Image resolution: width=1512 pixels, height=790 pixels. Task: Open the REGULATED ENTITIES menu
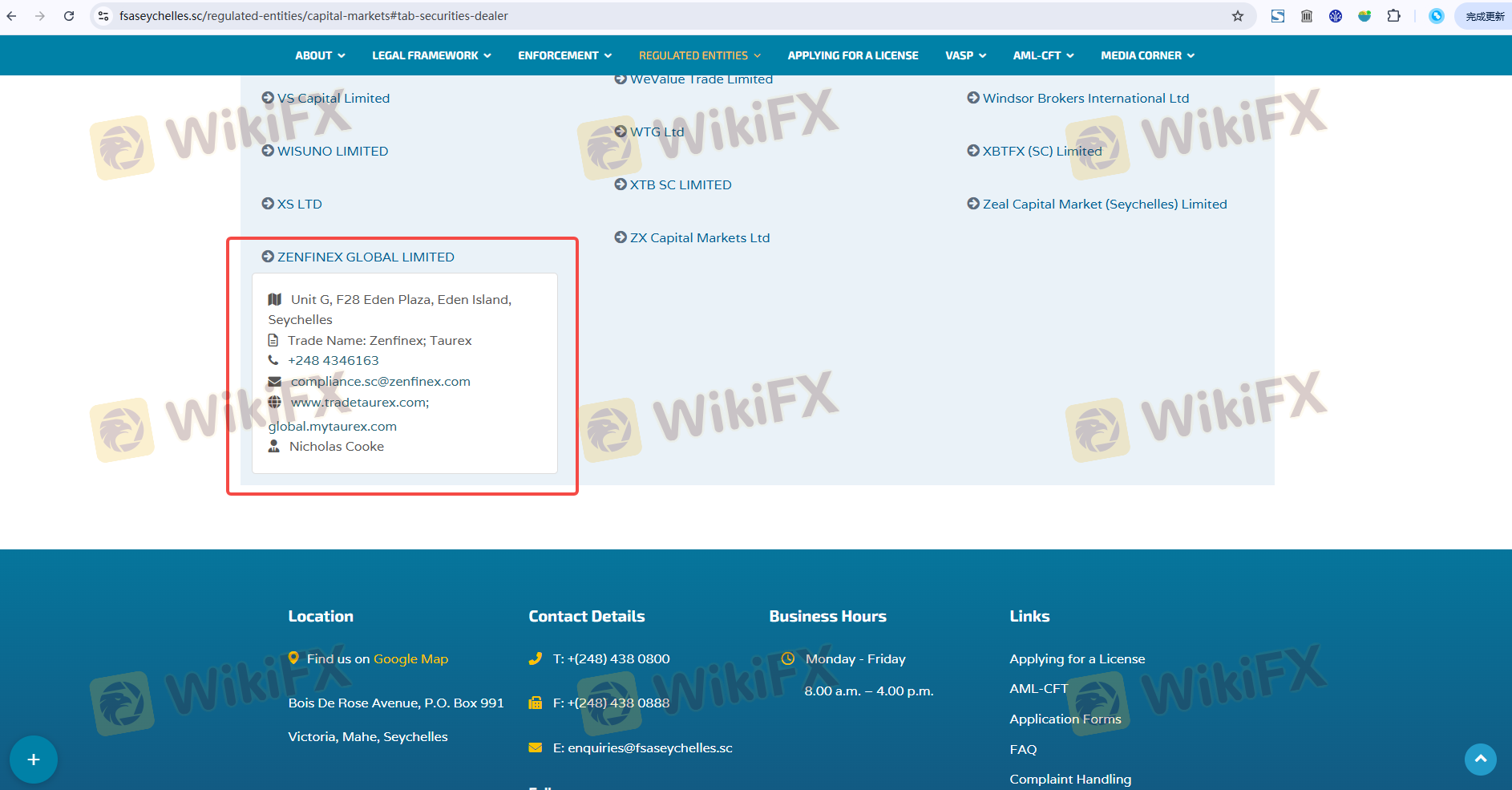[x=698, y=55]
